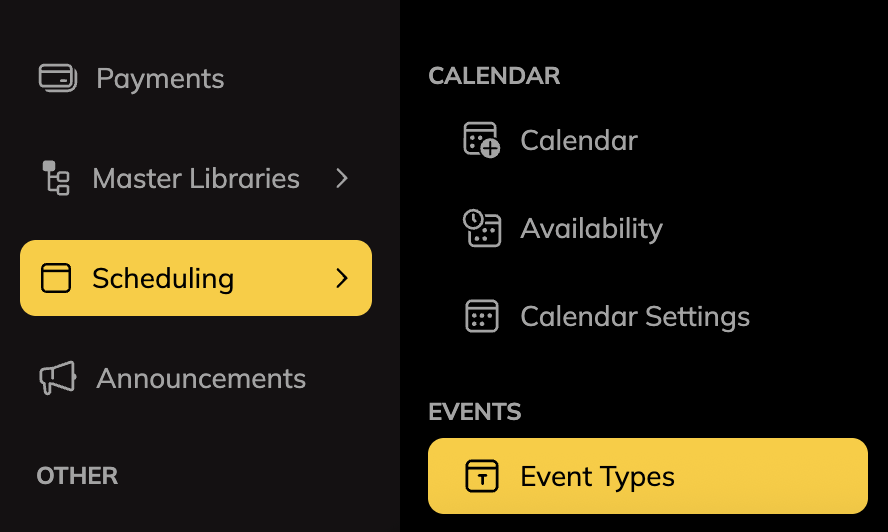Collapse the Scheduling submenu chevron

(x=342, y=278)
